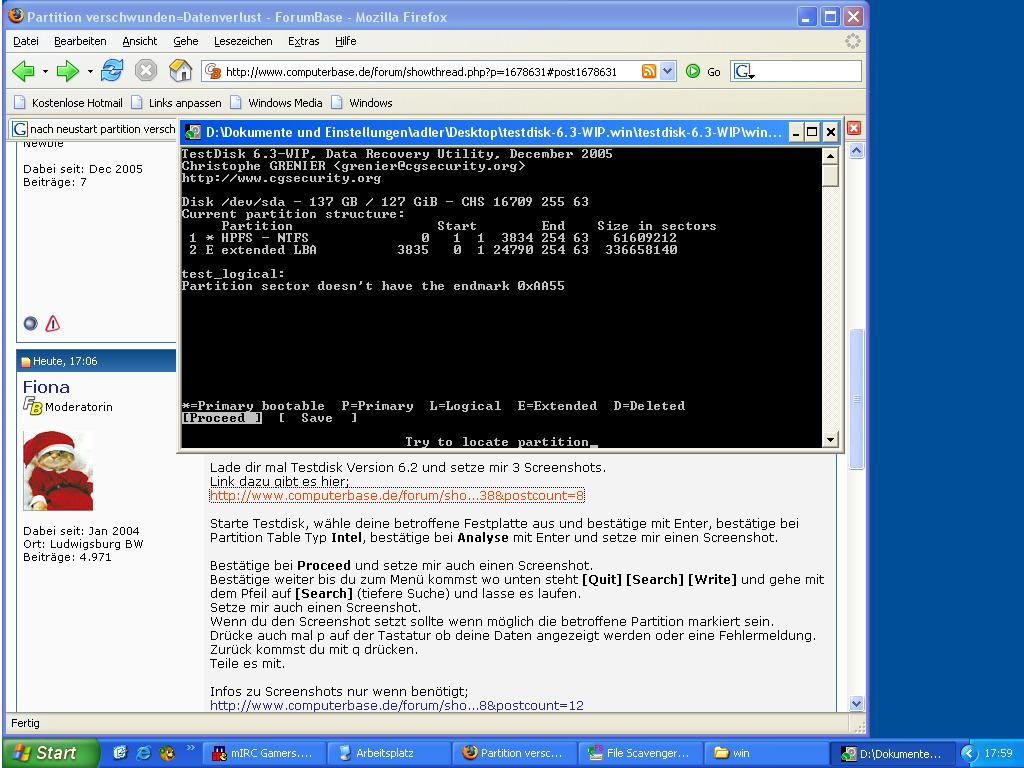Click the third quick launch icon

click(x=167, y=752)
